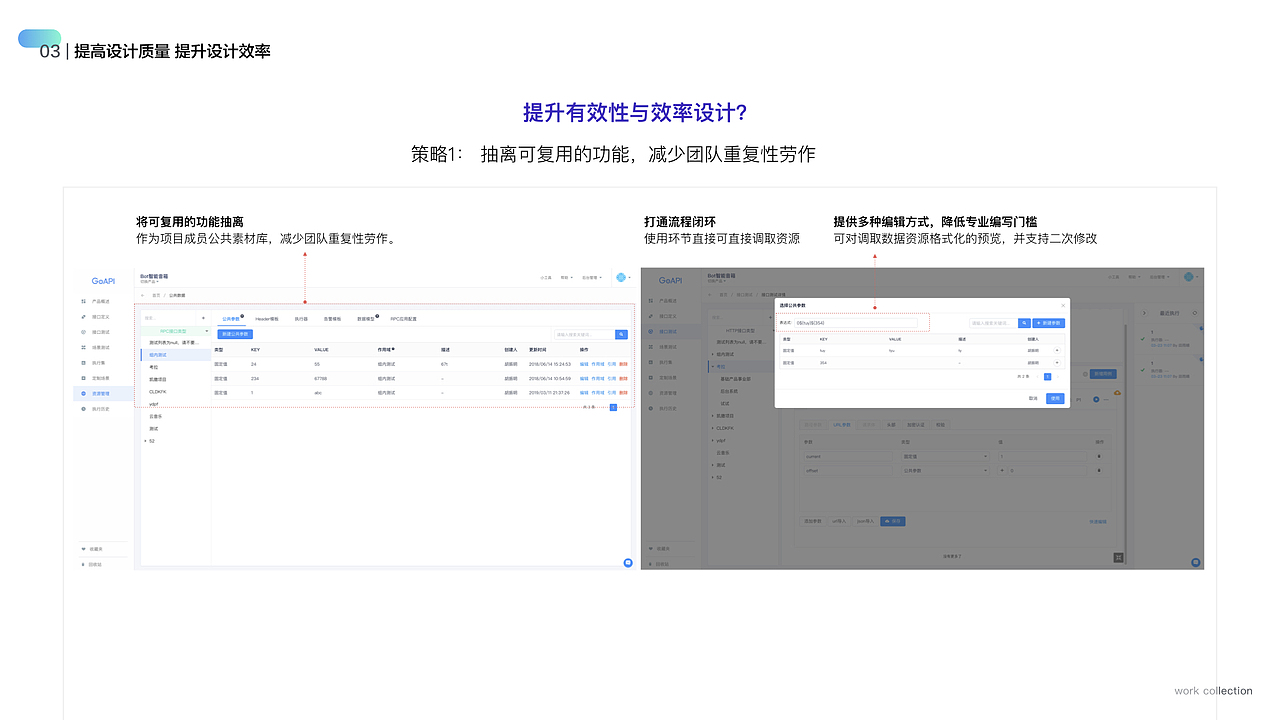Switch to the RPC应用配置 tab
The image size is (1280, 720).
coord(403,319)
